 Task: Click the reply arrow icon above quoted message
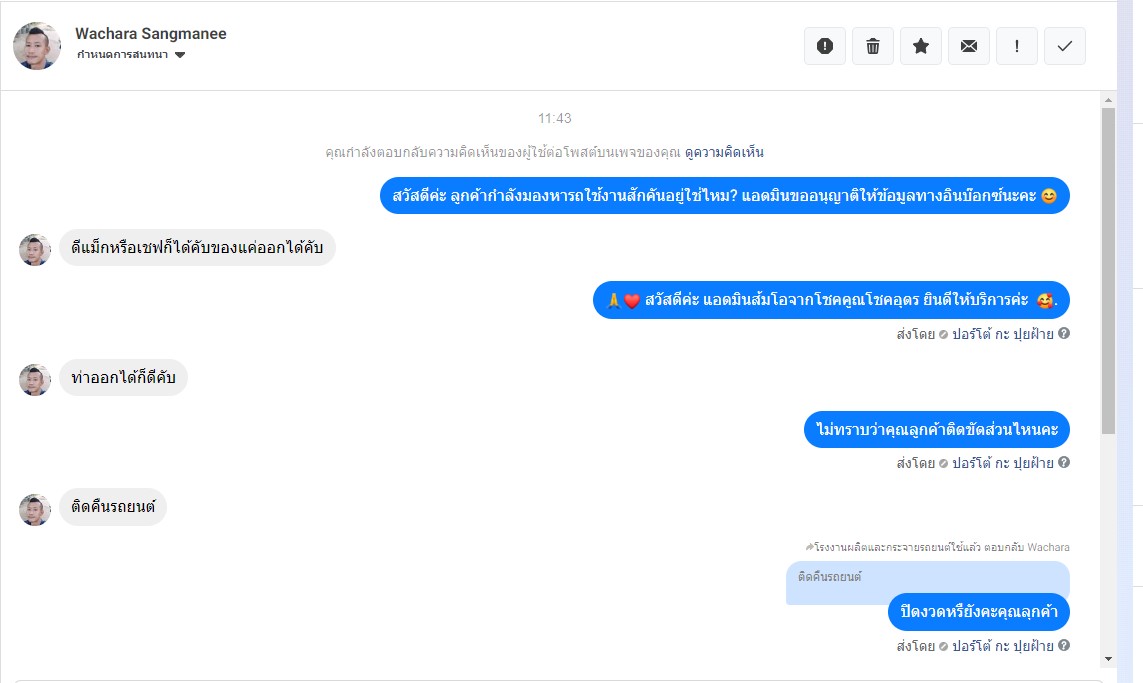point(809,547)
